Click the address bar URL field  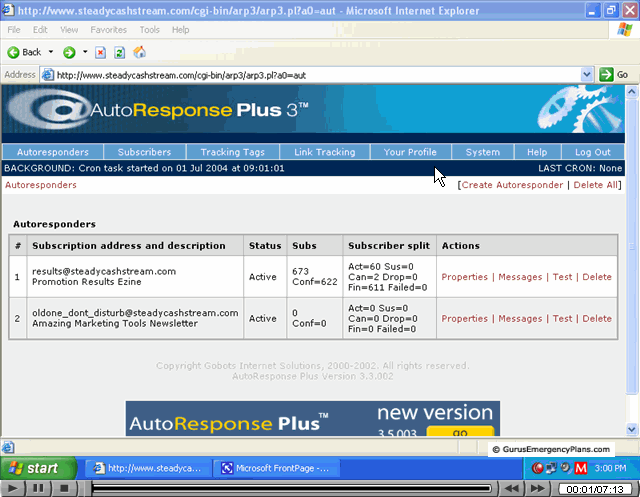click(316, 75)
